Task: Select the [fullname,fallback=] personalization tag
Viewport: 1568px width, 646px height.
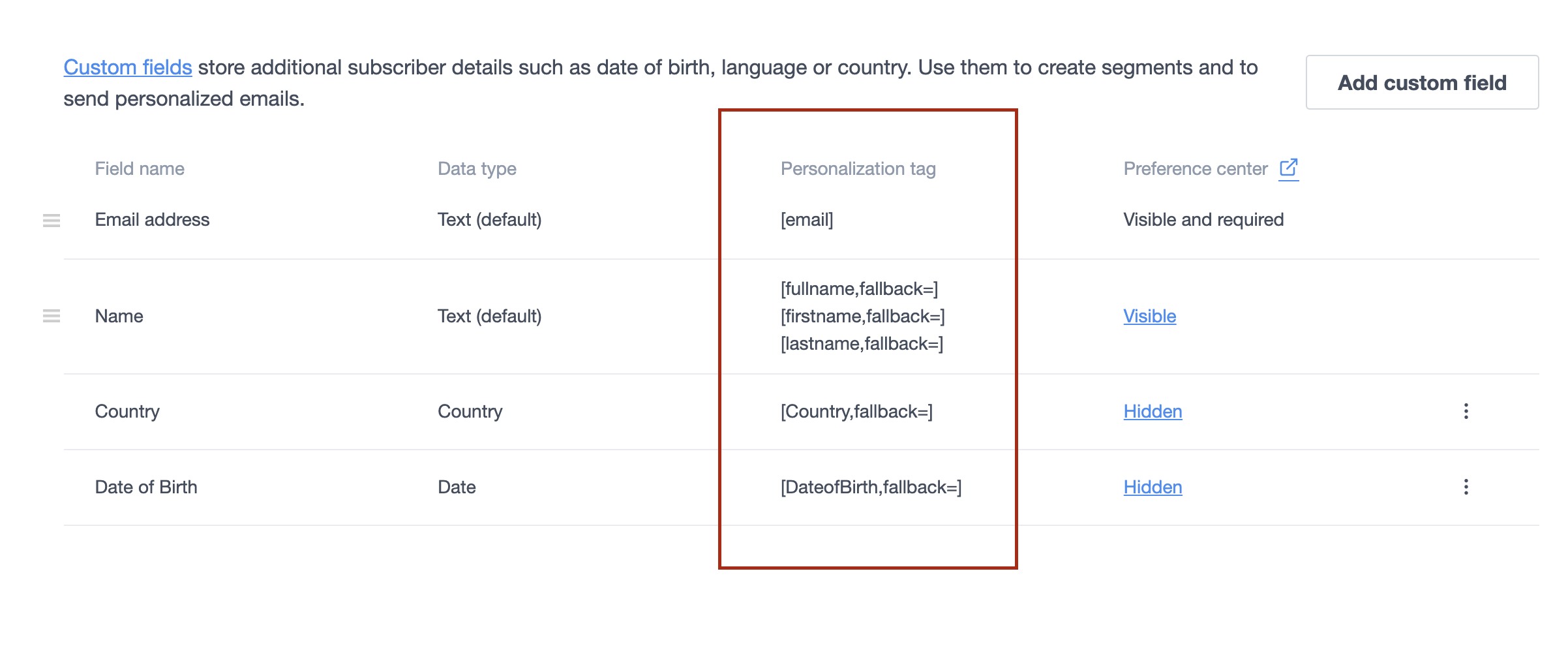Action: pyautogui.click(x=859, y=288)
